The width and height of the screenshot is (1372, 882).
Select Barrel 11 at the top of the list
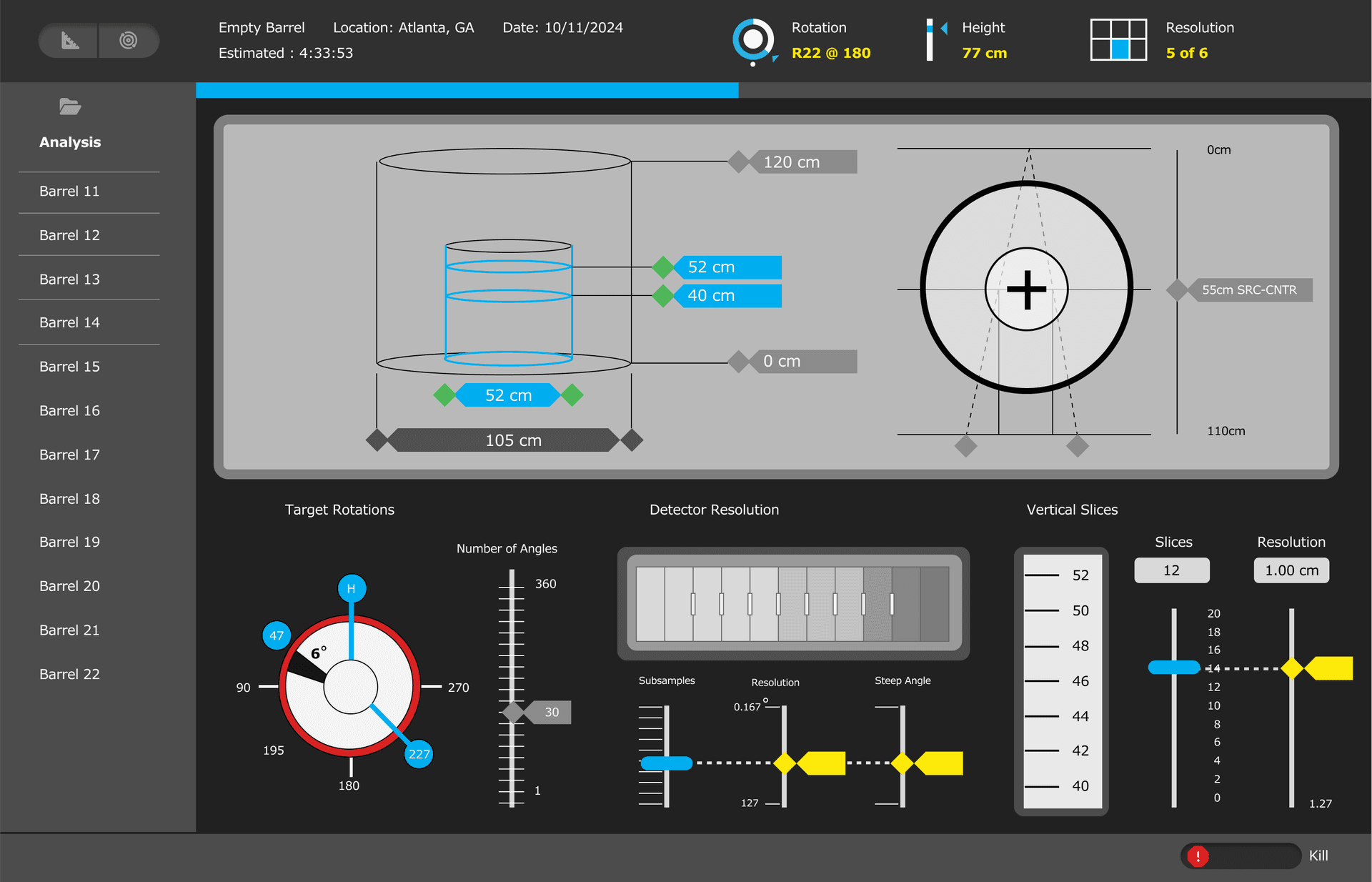click(x=69, y=191)
